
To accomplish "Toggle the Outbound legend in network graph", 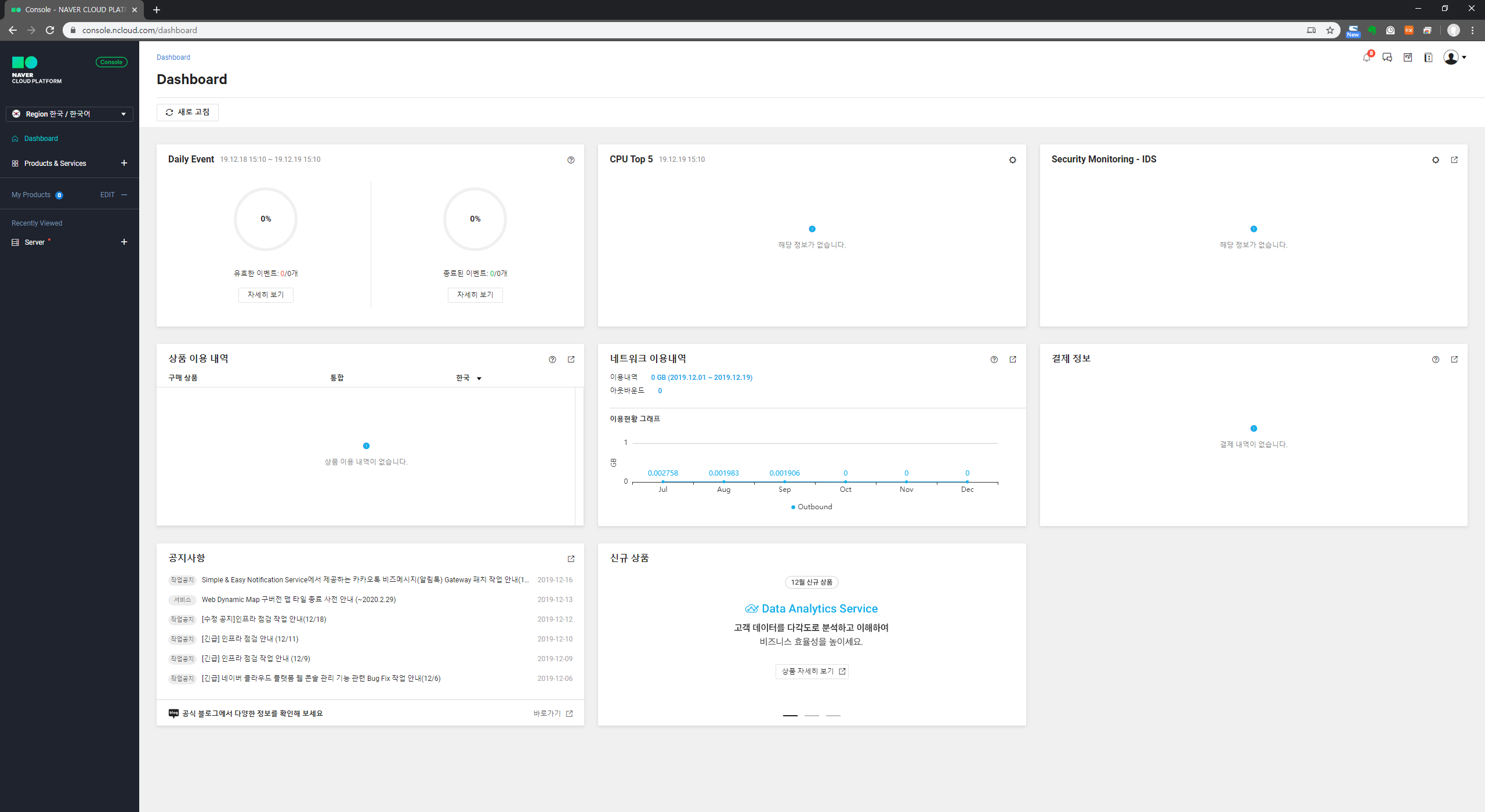I will [811, 507].
